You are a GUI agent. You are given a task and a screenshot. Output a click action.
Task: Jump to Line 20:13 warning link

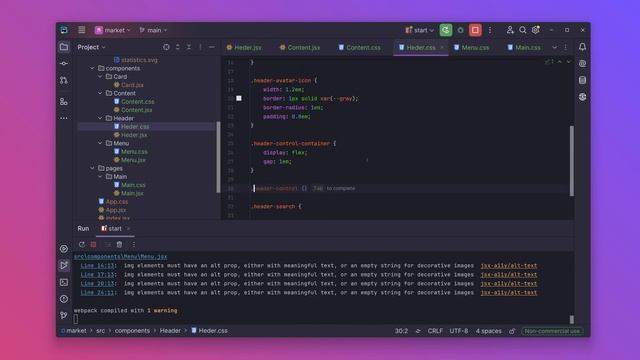click(98, 284)
